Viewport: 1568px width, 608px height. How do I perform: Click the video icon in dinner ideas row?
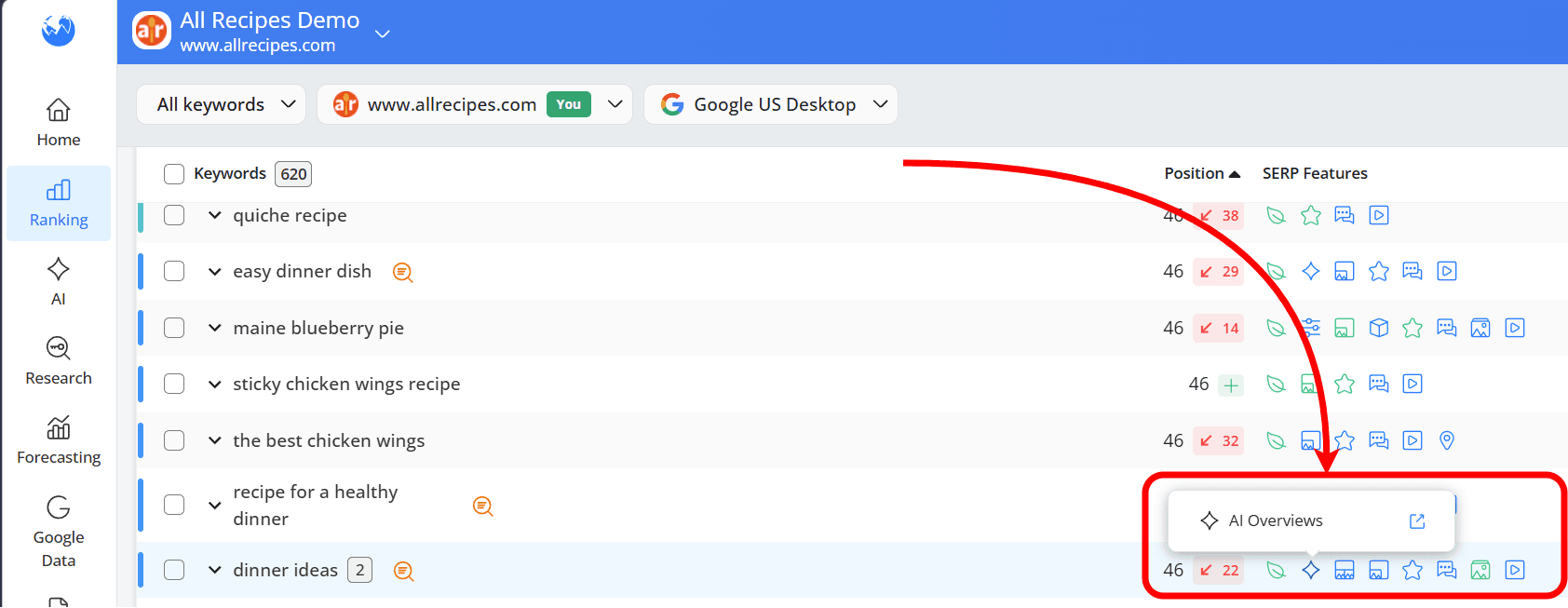click(x=1515, y=570)
